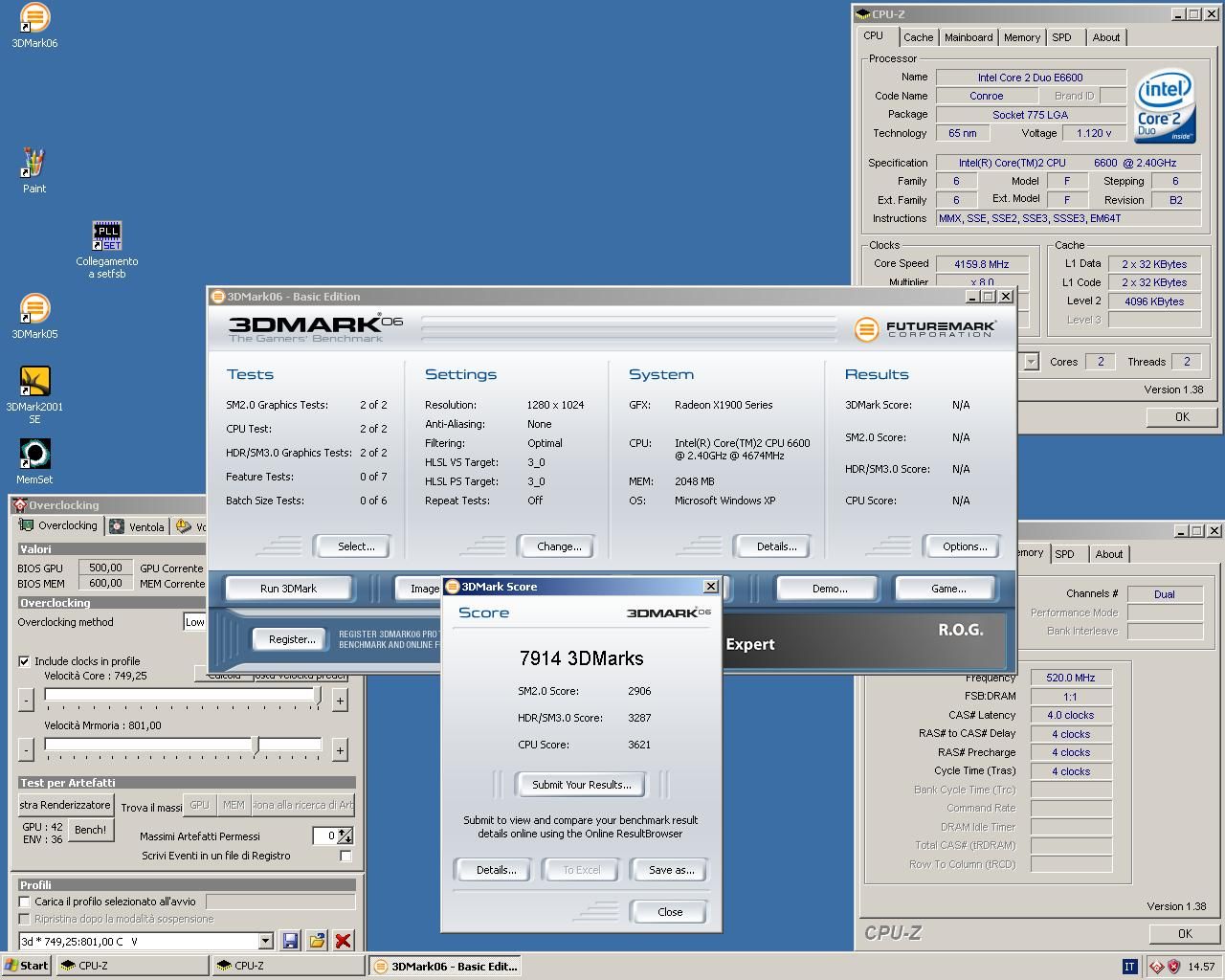Click the Details button in Score dialog

[496, 870]
